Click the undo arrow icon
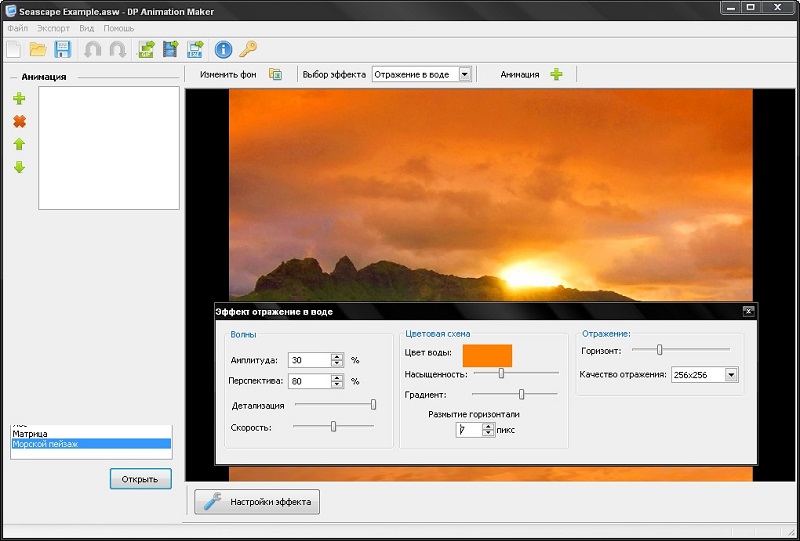 (92, 50)
